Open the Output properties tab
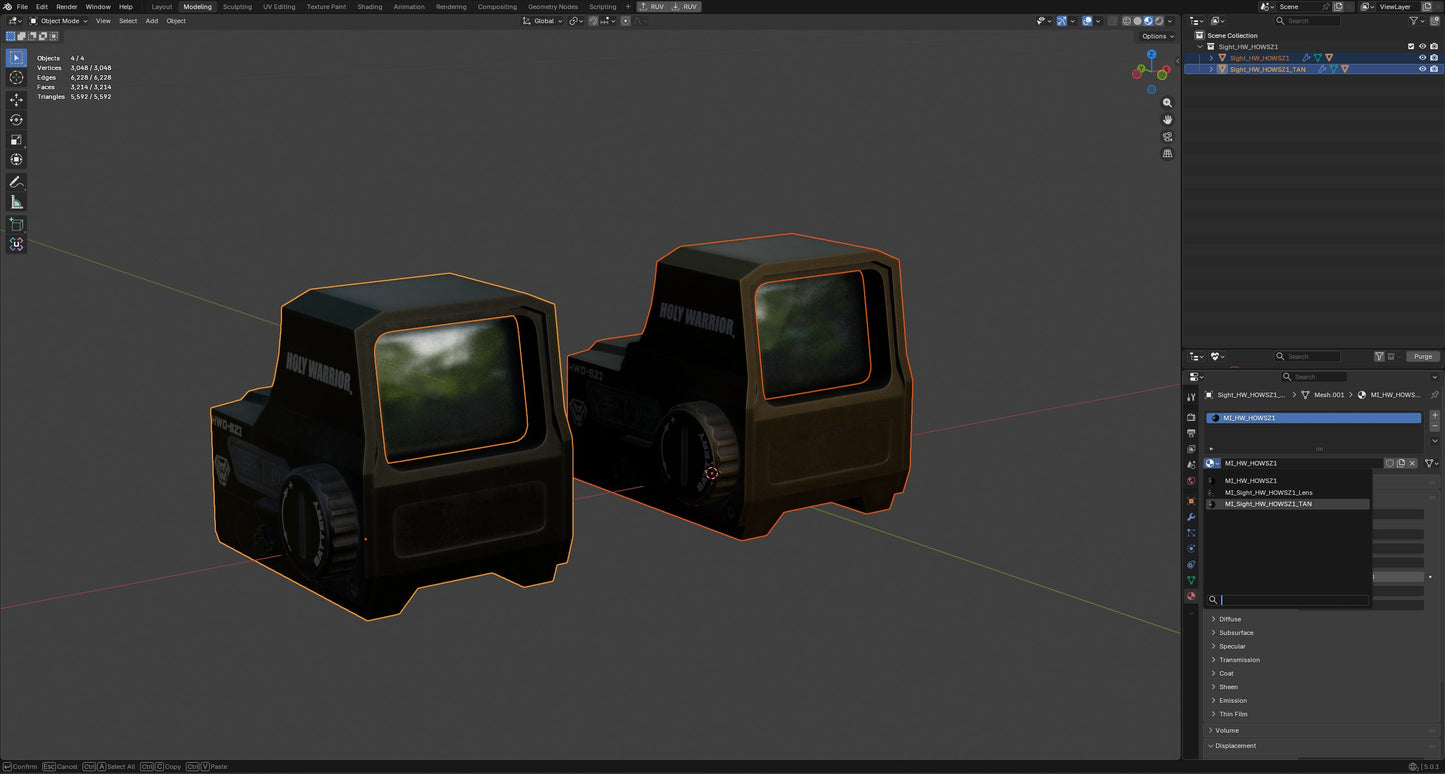 tap(1191, 433)
